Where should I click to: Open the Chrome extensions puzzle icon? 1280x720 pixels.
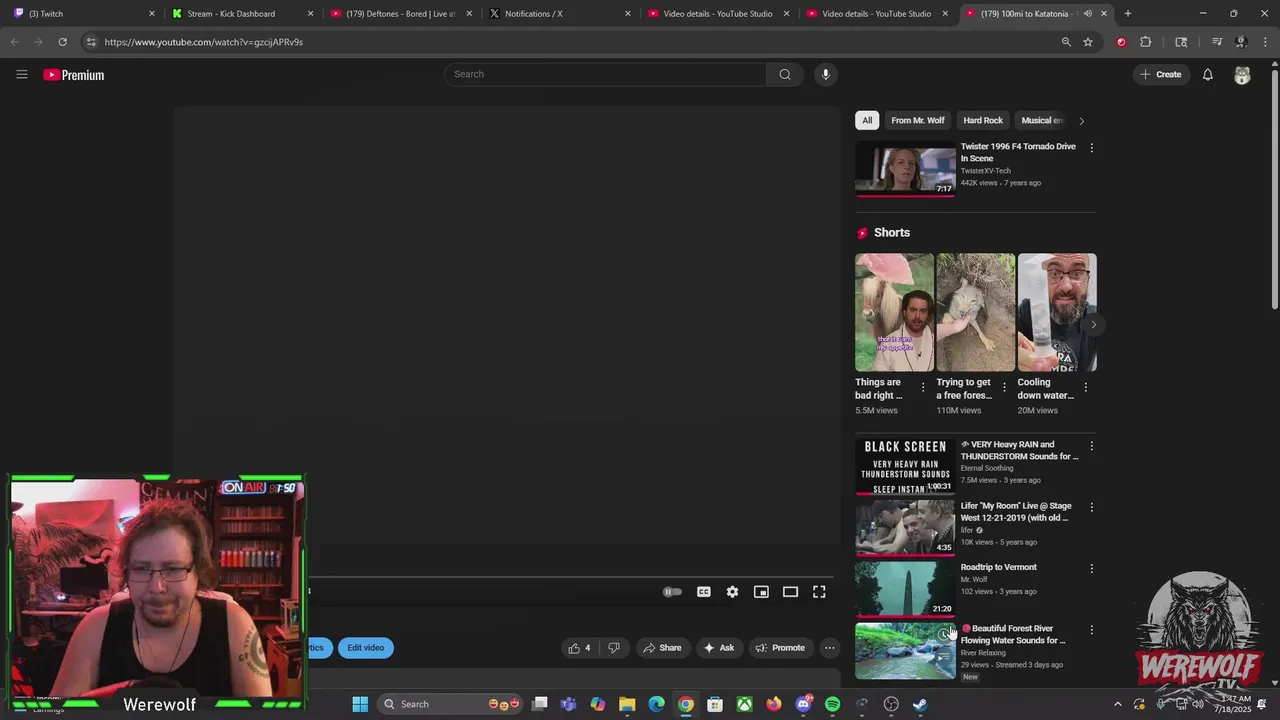tap(1146, 42)
